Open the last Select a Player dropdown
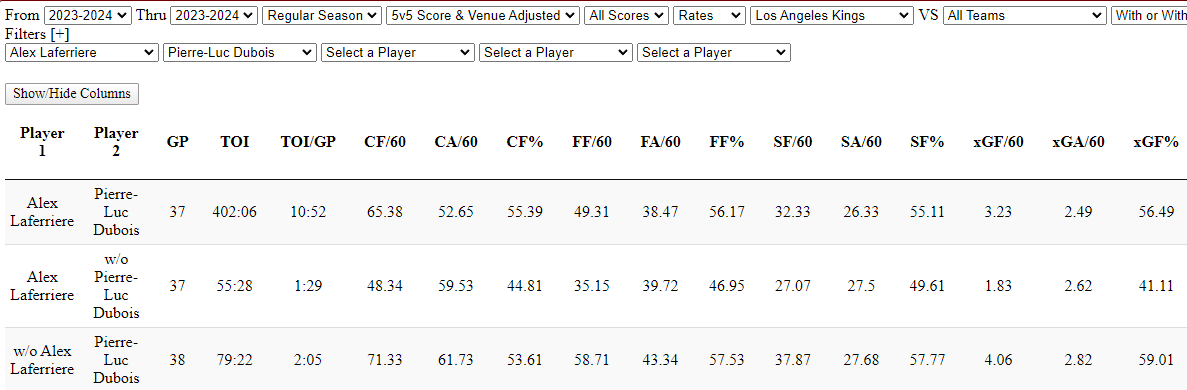The image size is (1187, 390). [714, 53]
